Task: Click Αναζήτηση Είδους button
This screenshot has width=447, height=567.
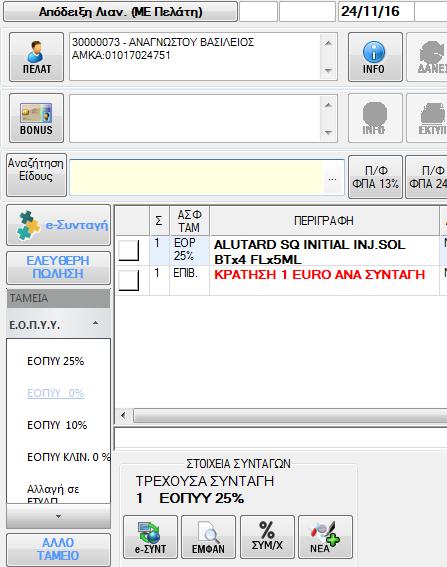Action: coord(36,175)
